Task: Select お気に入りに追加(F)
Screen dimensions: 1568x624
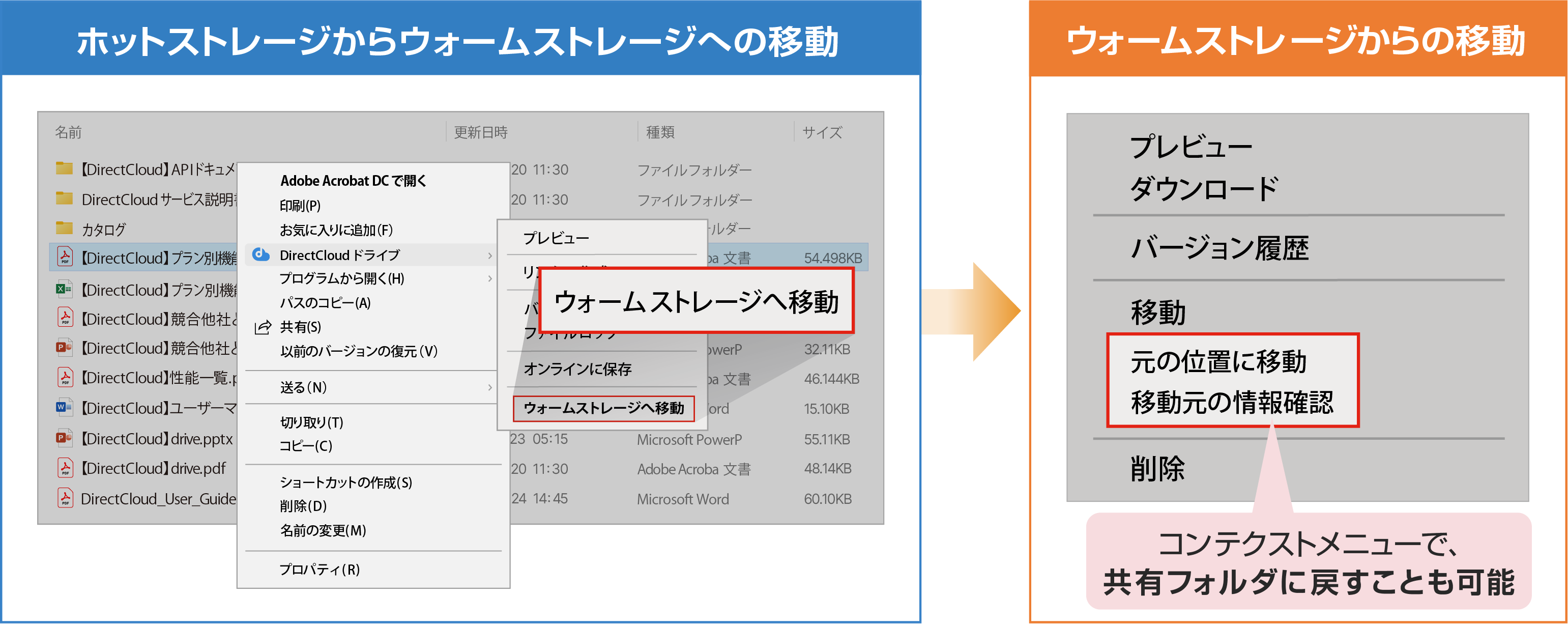Action: 336,230
